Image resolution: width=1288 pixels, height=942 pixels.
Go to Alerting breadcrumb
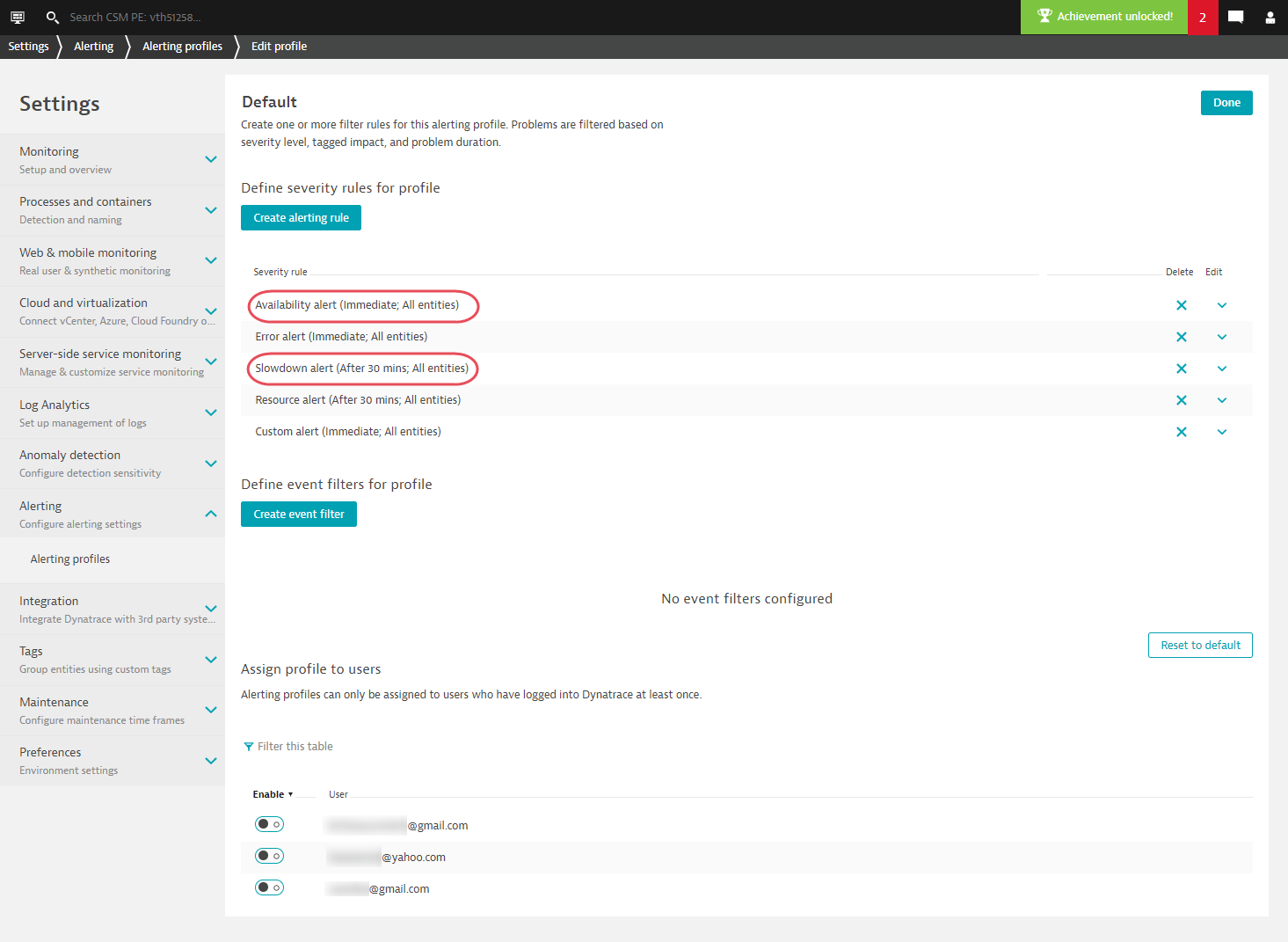pyautogui.click(x=93, y=47)
